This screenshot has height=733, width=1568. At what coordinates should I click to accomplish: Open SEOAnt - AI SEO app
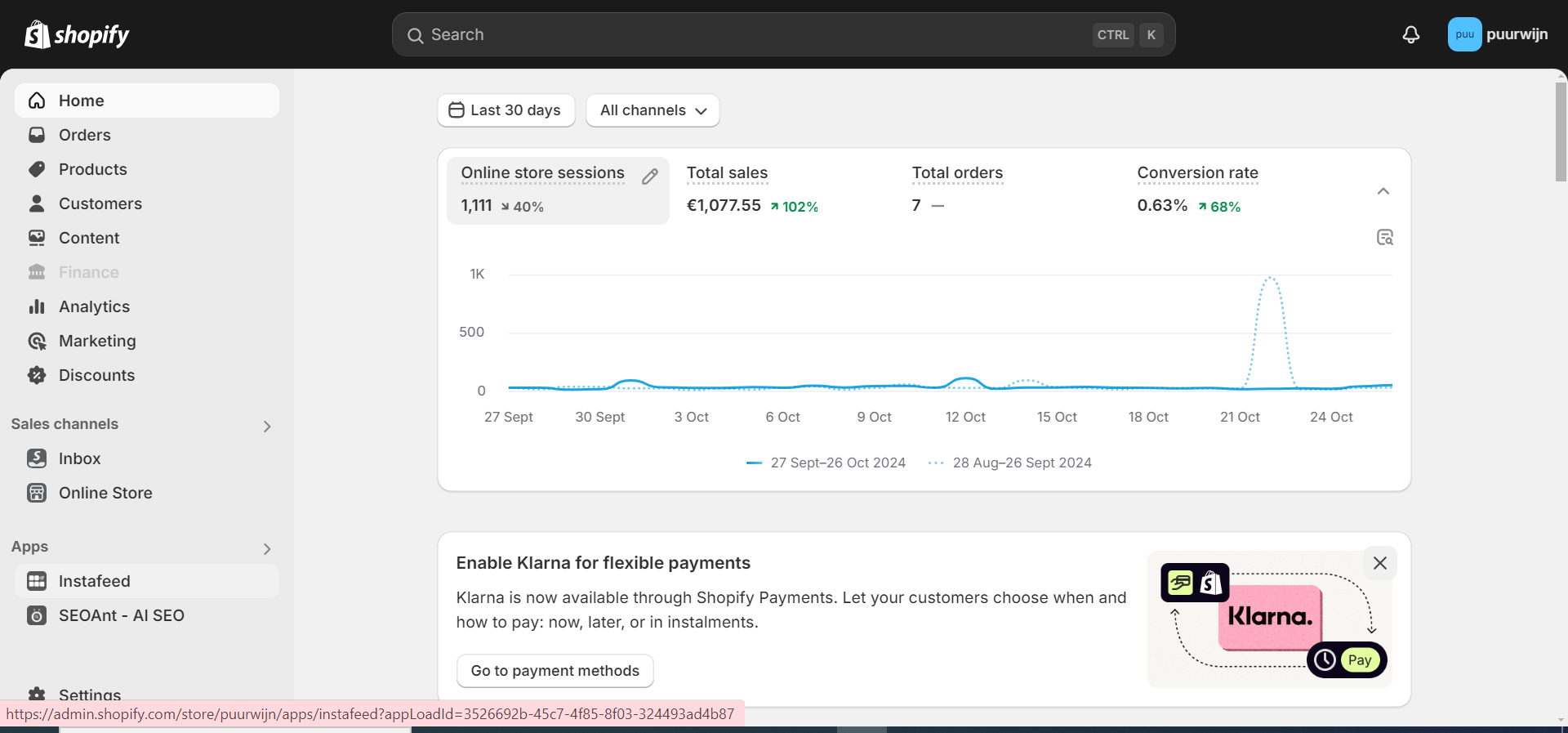click(x=121, y=615)
